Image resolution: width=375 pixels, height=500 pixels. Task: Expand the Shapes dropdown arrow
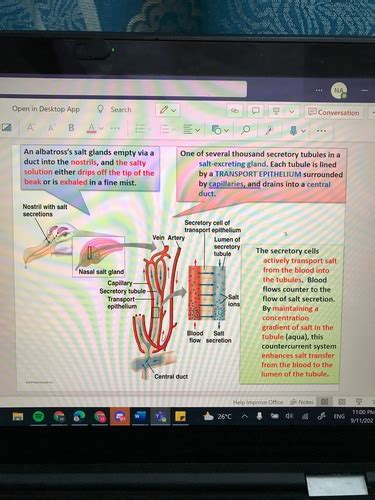[227, 130]
